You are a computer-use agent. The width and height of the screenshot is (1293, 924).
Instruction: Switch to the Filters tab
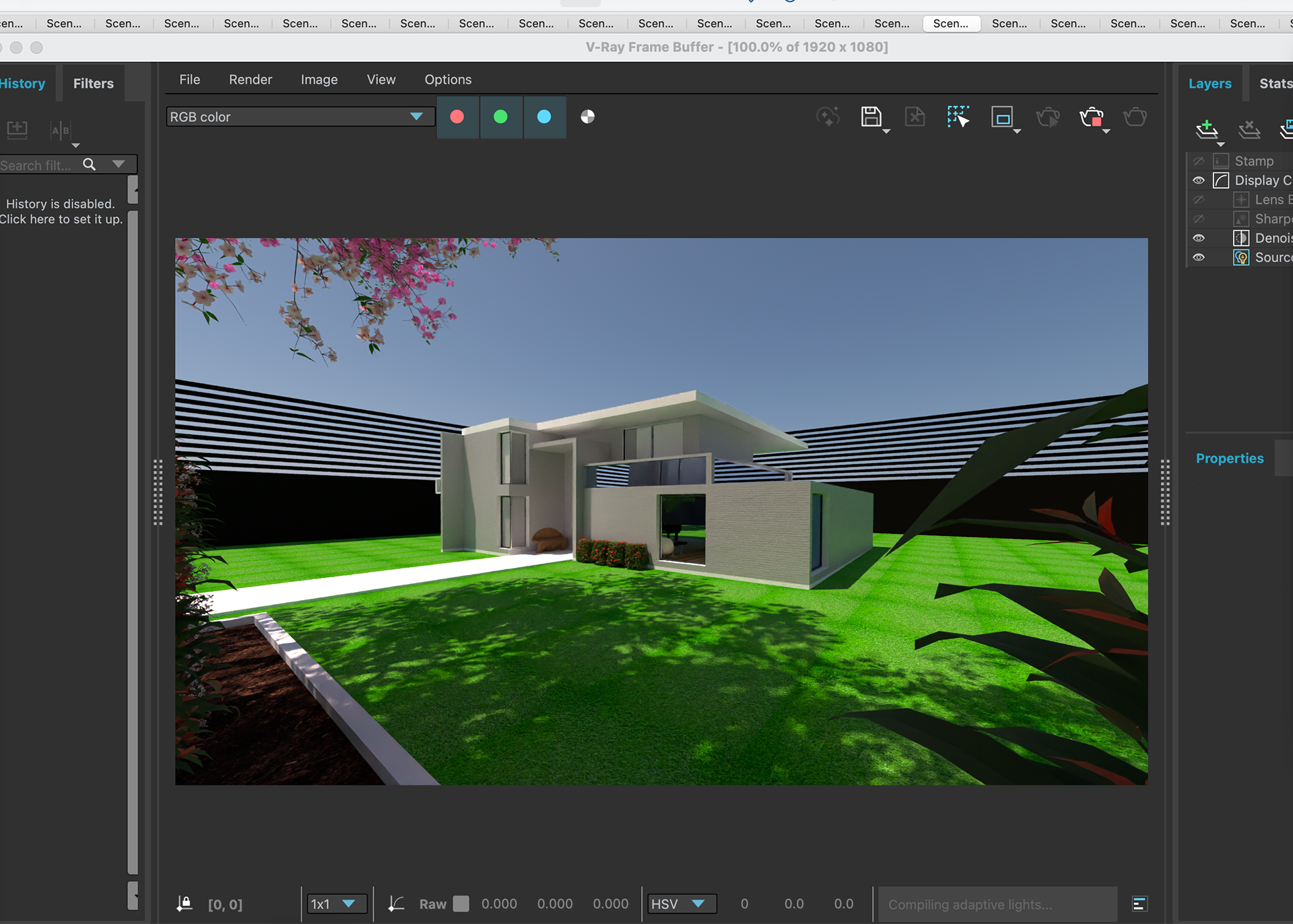[93, 84]
